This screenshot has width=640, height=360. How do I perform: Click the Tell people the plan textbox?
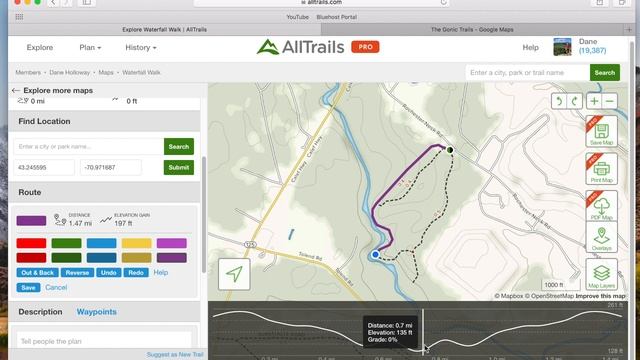point(104,341)
